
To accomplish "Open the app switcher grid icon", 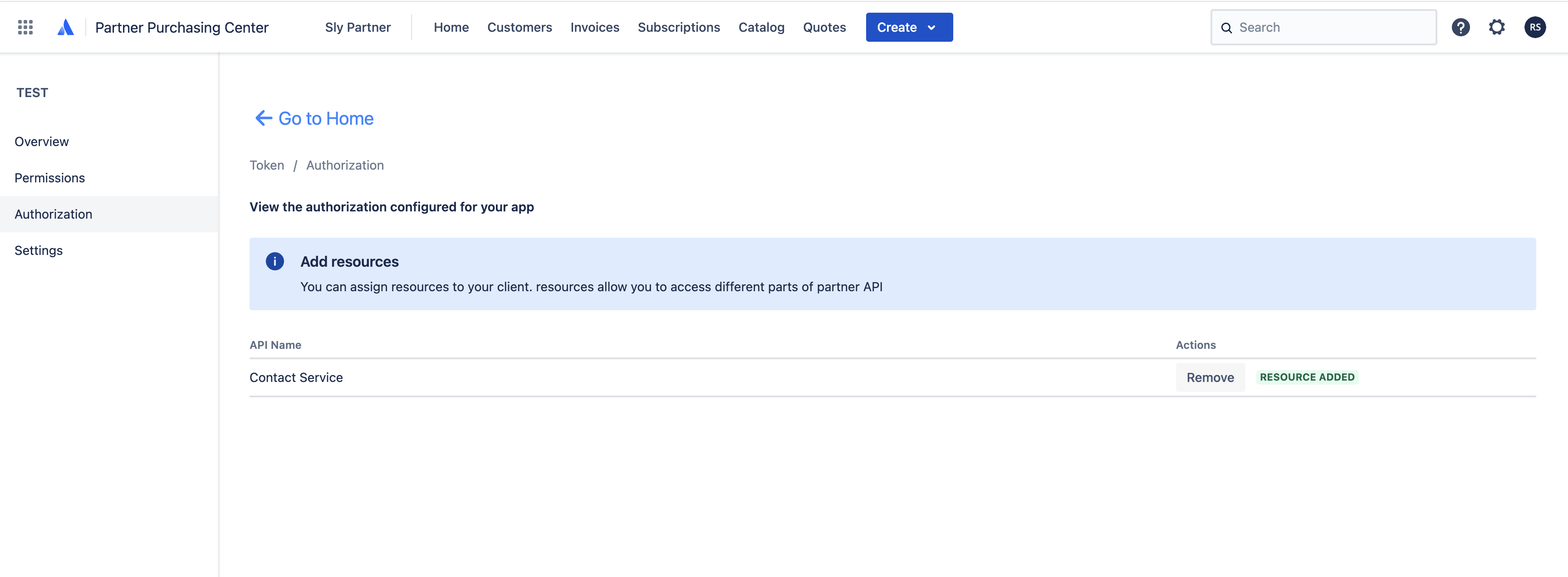I will [25, 27].
